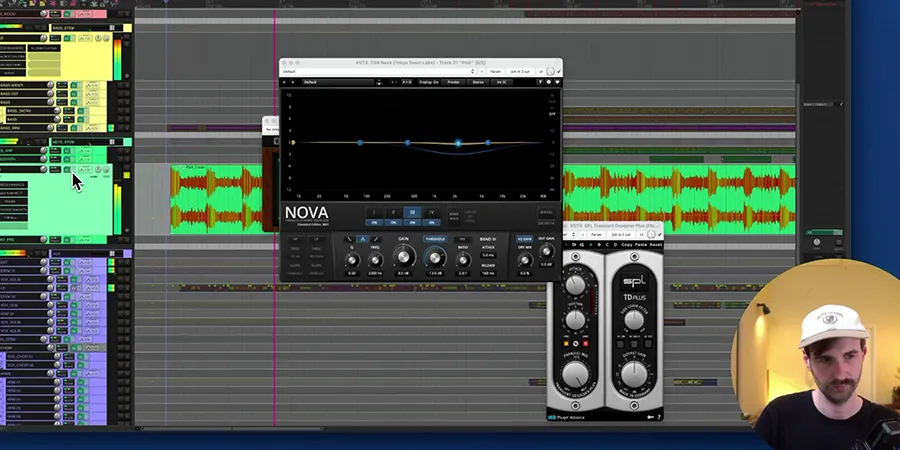Switch to setting D in SPL
Screen dimensions: 900x450
point(615,245)
